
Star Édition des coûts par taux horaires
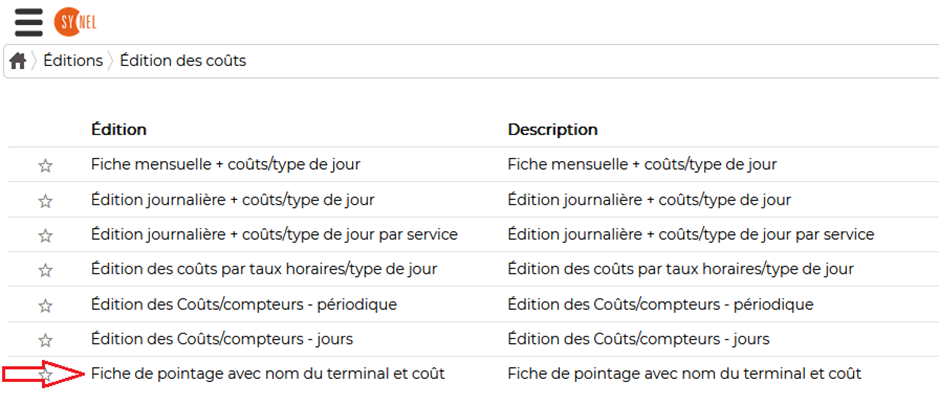pos(46,271)
